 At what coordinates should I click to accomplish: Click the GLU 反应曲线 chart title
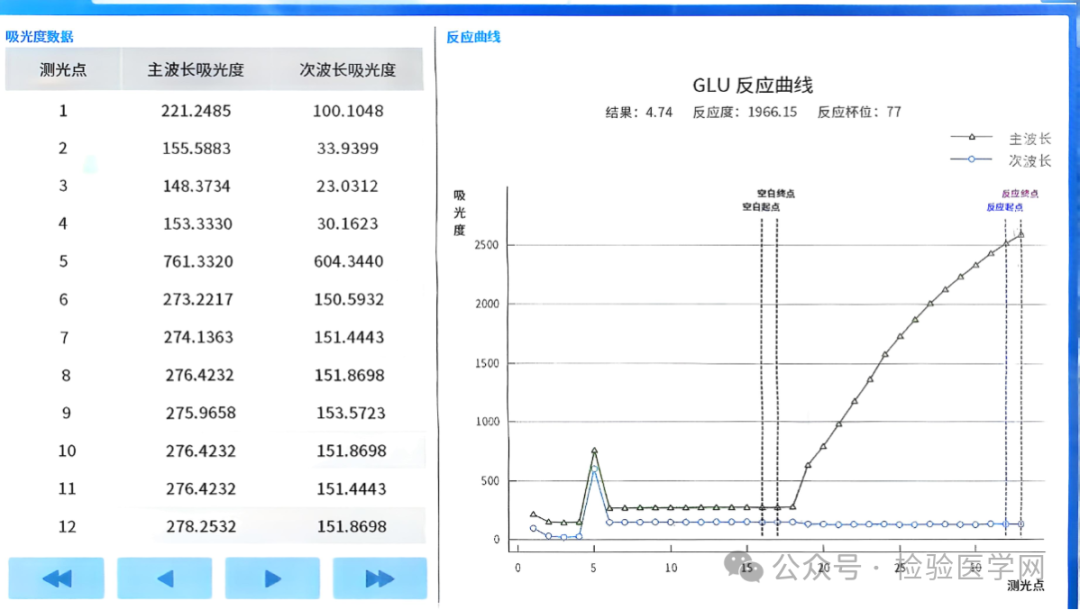tap(752, 85)
